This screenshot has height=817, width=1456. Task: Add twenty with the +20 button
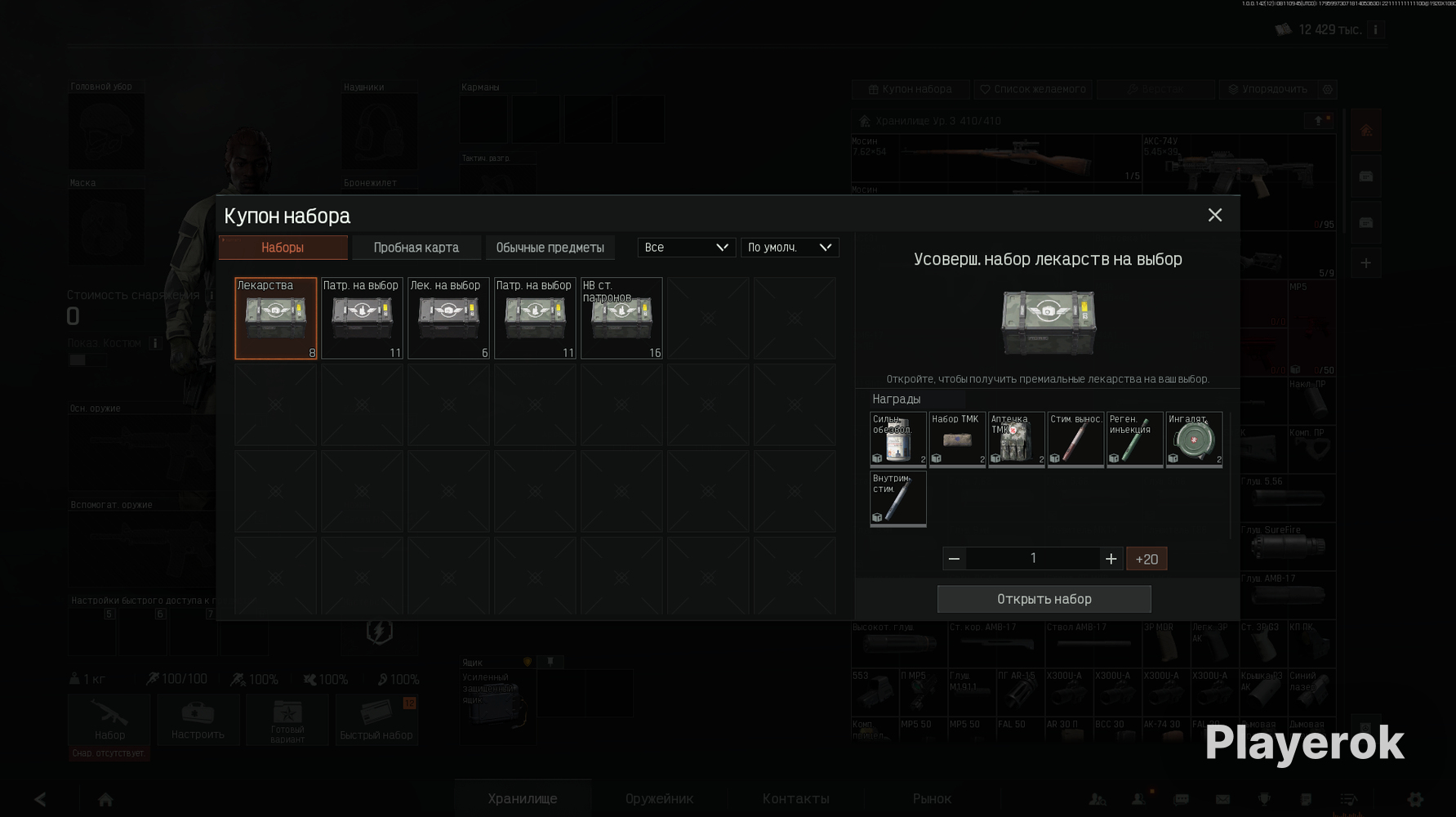[x=1147, y=559]
